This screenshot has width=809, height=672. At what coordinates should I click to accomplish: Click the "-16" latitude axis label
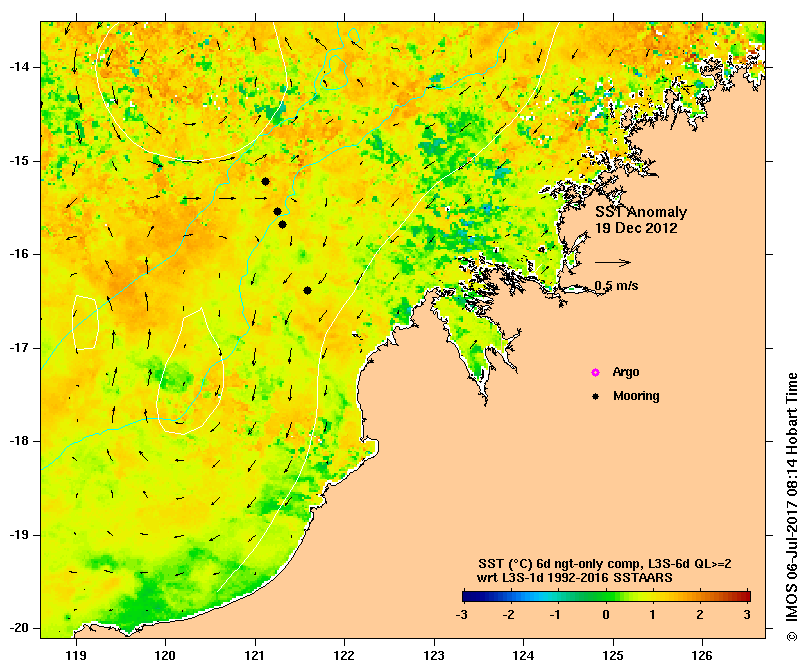19,254
